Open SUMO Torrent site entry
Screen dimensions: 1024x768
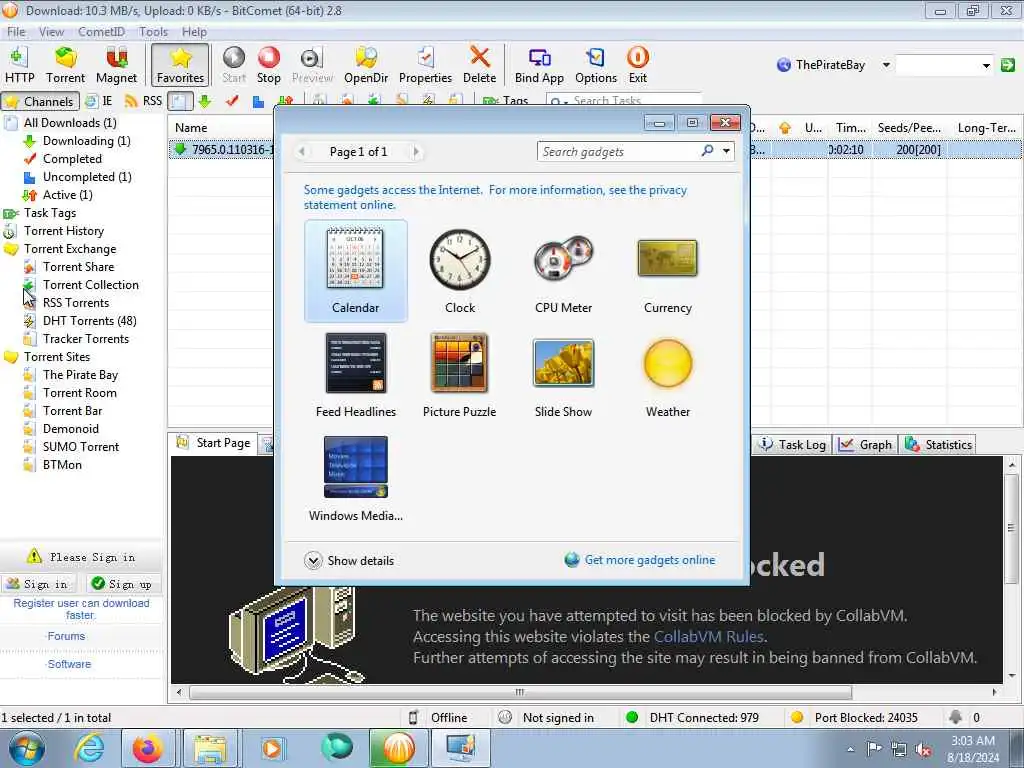81,447
